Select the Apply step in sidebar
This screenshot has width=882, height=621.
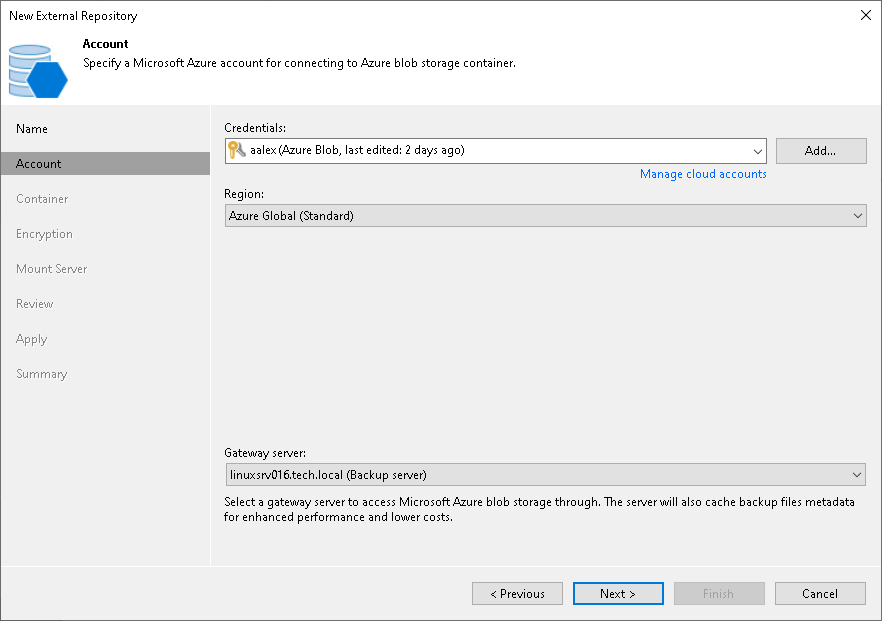pos(32,339)
